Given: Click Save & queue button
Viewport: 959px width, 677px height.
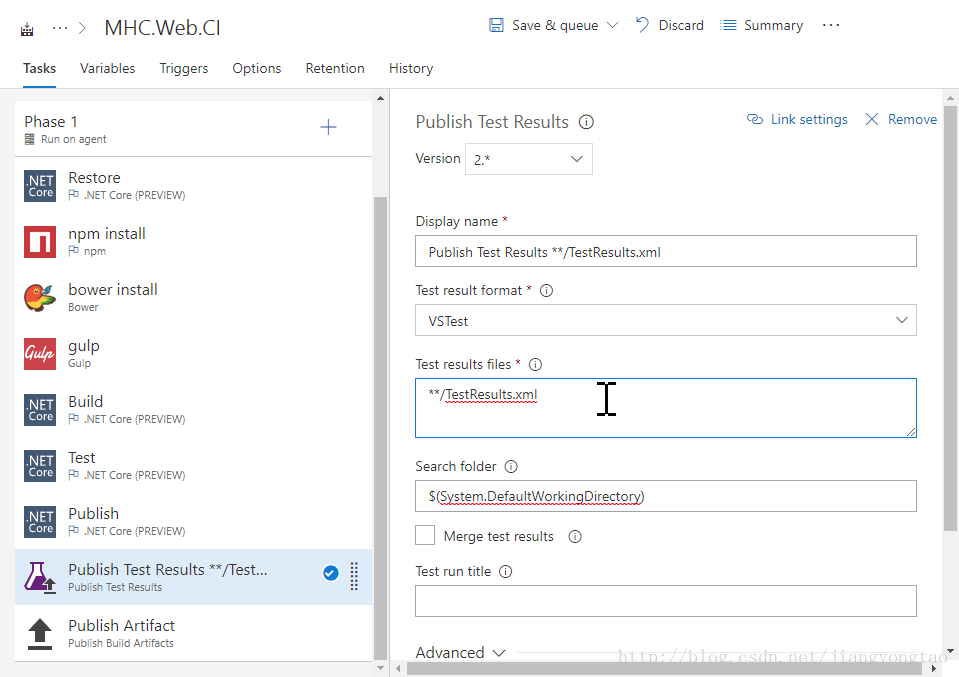Looking at the screenshot, I should (x=544, y=25).
